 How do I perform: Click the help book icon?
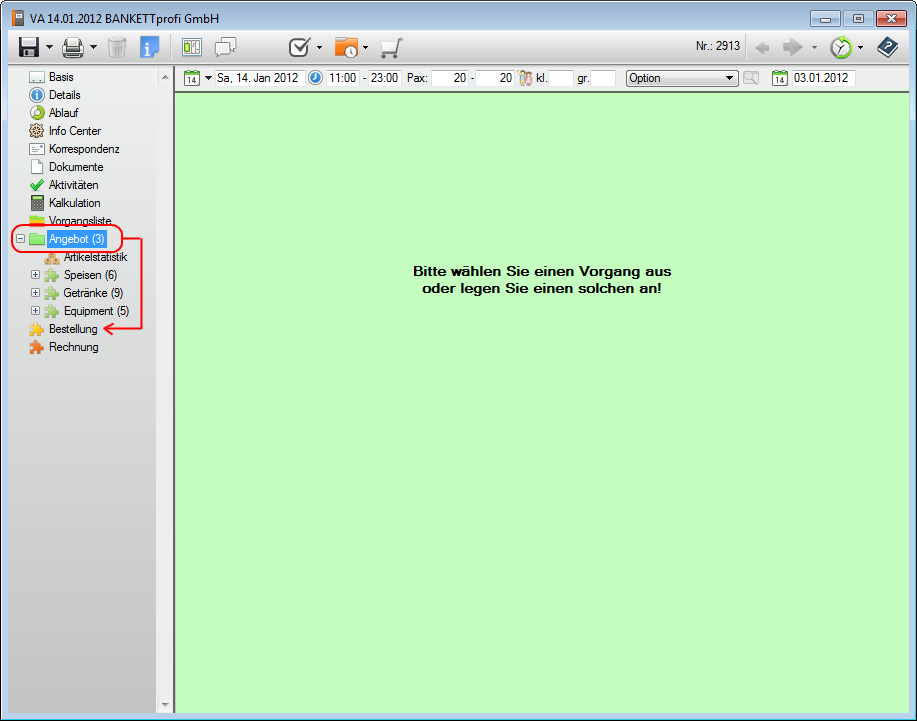pos(887,46)
